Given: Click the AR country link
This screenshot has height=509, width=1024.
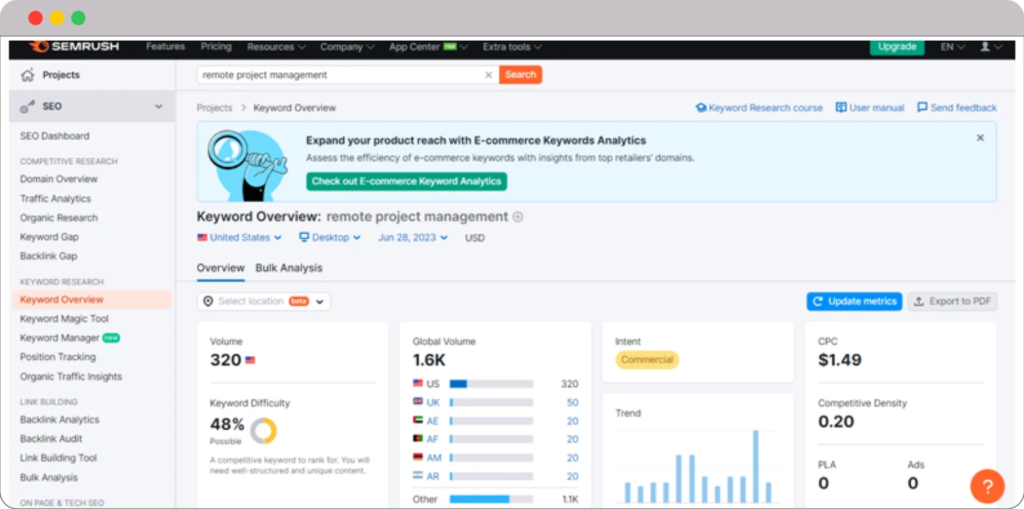Looking at the screenshot, I should (433, 476).
